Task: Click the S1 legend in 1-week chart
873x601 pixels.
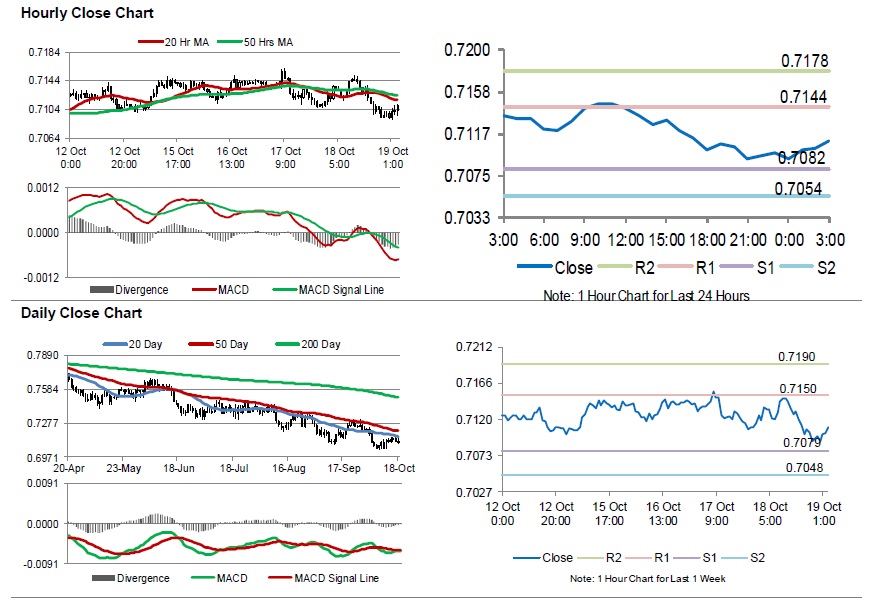Action: click(696, 558)
